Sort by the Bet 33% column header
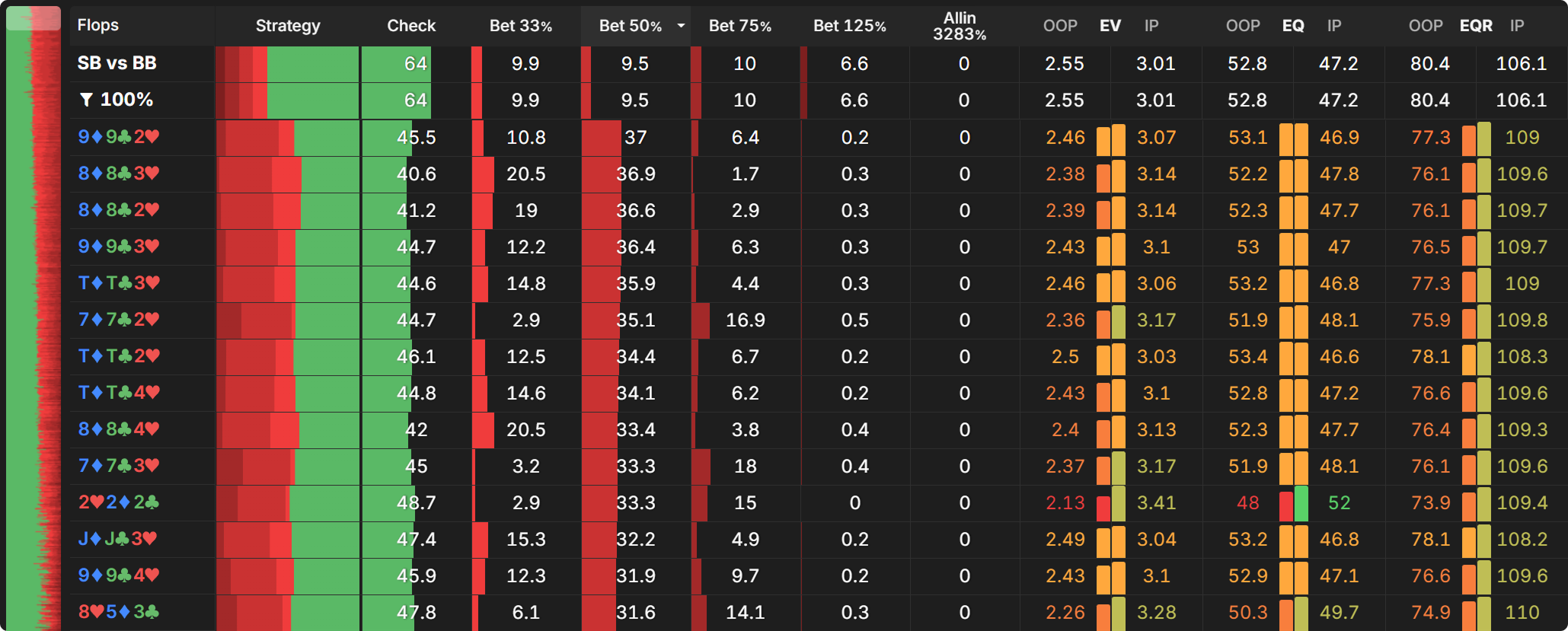 pos(521,26)
